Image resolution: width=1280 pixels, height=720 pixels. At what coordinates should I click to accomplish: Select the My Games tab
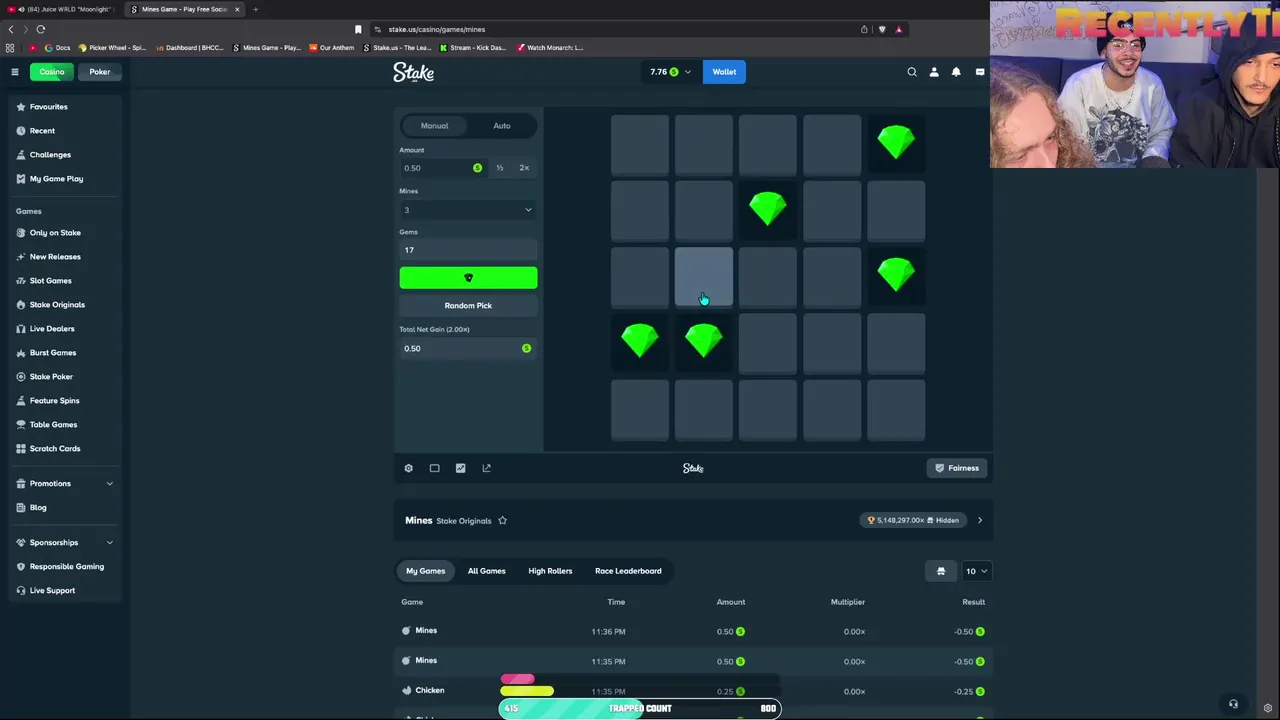(426, 571)
